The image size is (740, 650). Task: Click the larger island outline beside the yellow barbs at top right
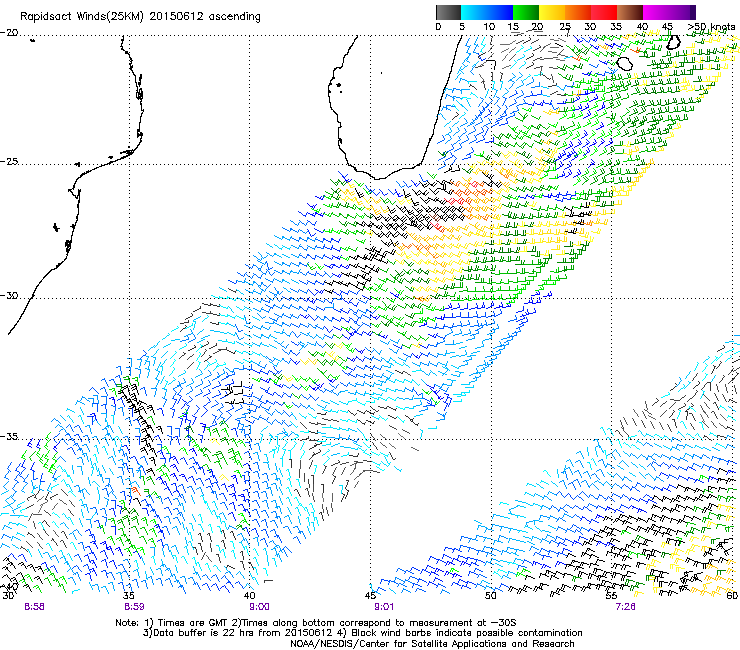tap(625, 63)
